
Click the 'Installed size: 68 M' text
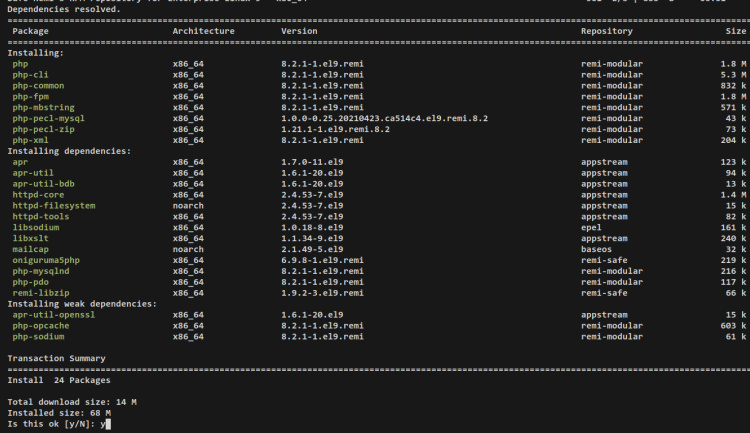(59, 412)
